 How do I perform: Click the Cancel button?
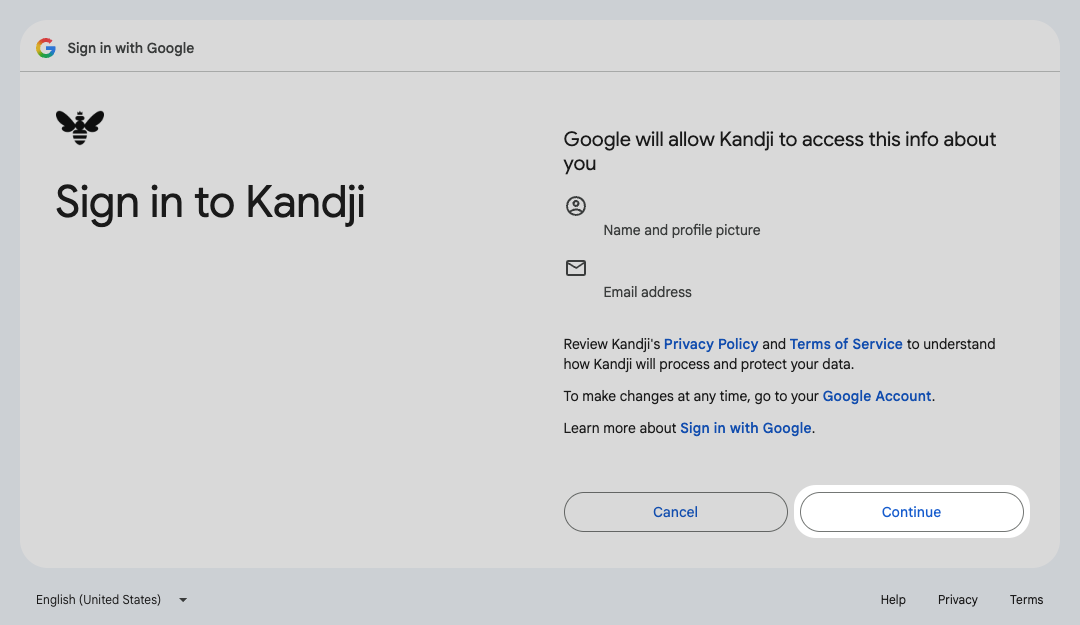[675, 512]
